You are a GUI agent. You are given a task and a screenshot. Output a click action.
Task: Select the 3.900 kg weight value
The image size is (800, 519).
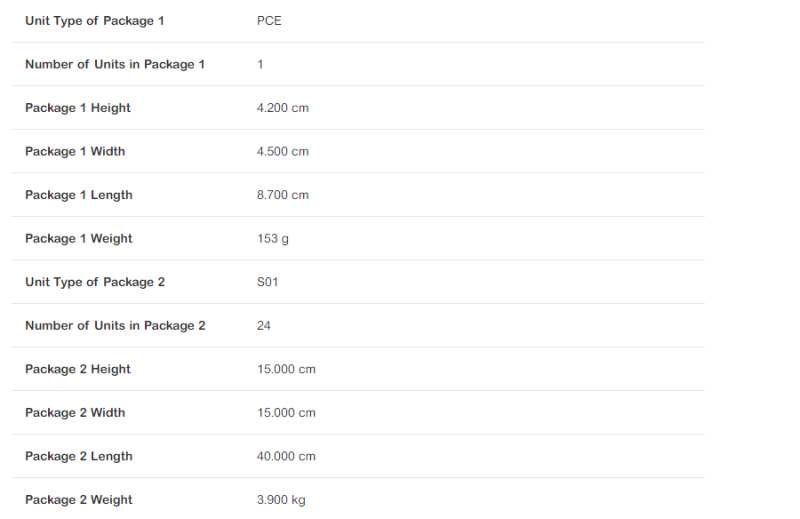(281, 500)
